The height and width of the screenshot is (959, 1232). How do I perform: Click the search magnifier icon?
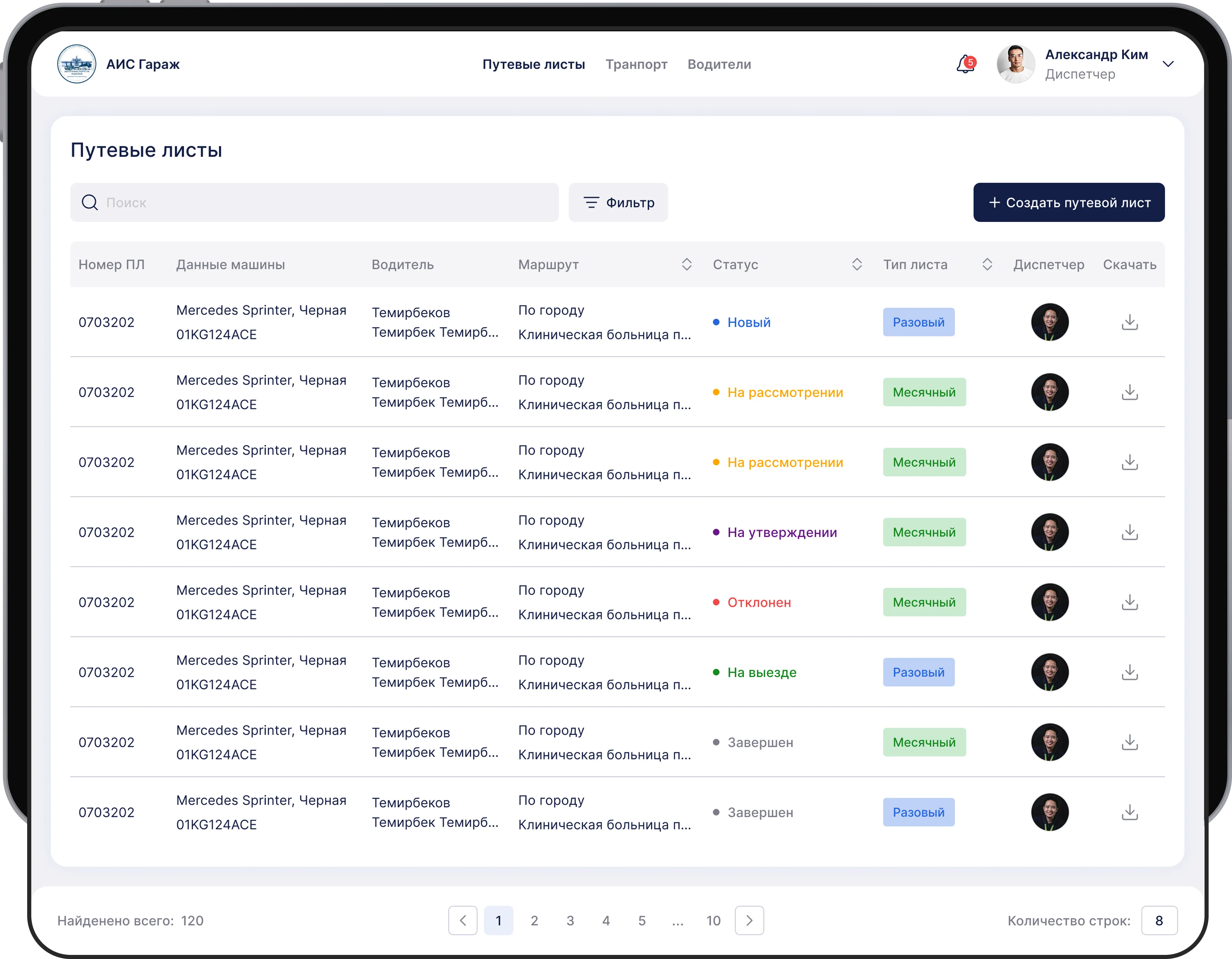click(x=90, y=202)
